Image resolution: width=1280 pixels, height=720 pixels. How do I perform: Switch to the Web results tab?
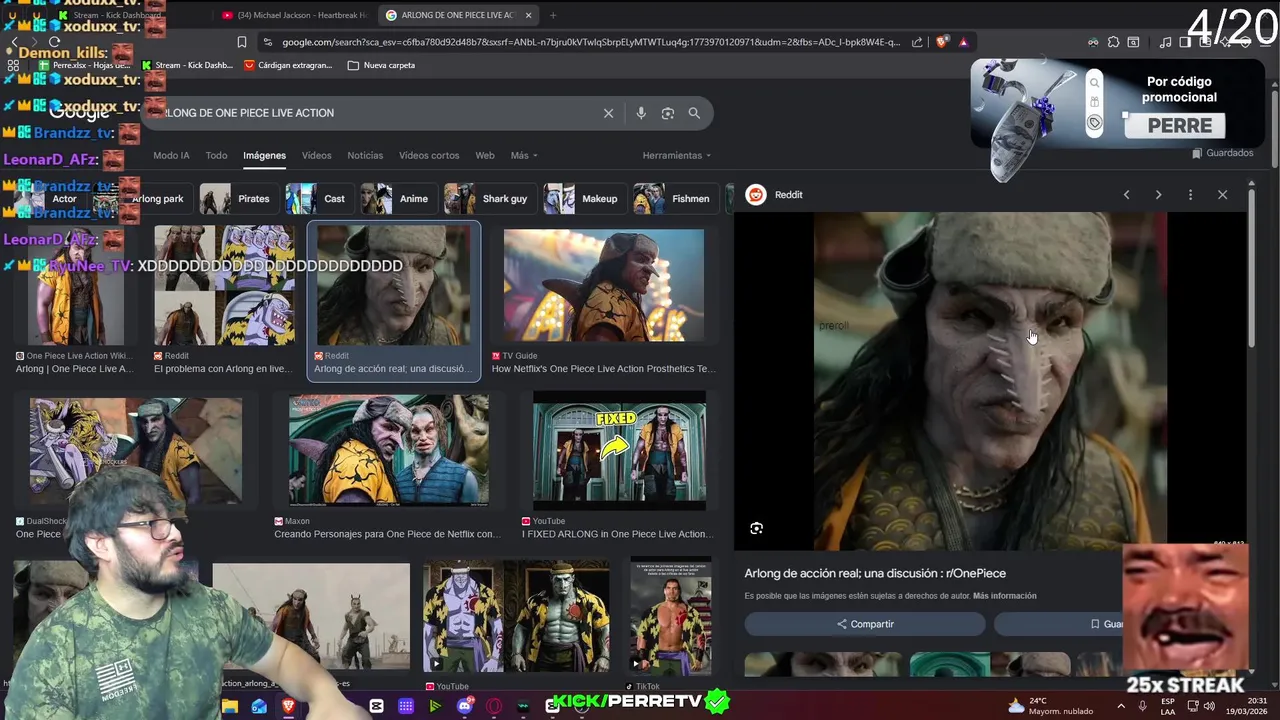tap(485, 155)
